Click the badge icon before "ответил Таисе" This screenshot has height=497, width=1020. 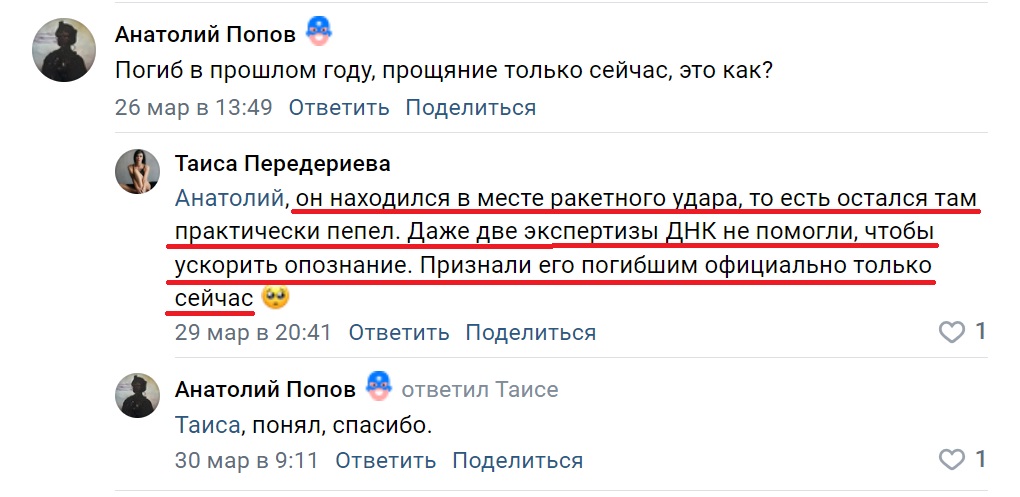pos(377,387)
